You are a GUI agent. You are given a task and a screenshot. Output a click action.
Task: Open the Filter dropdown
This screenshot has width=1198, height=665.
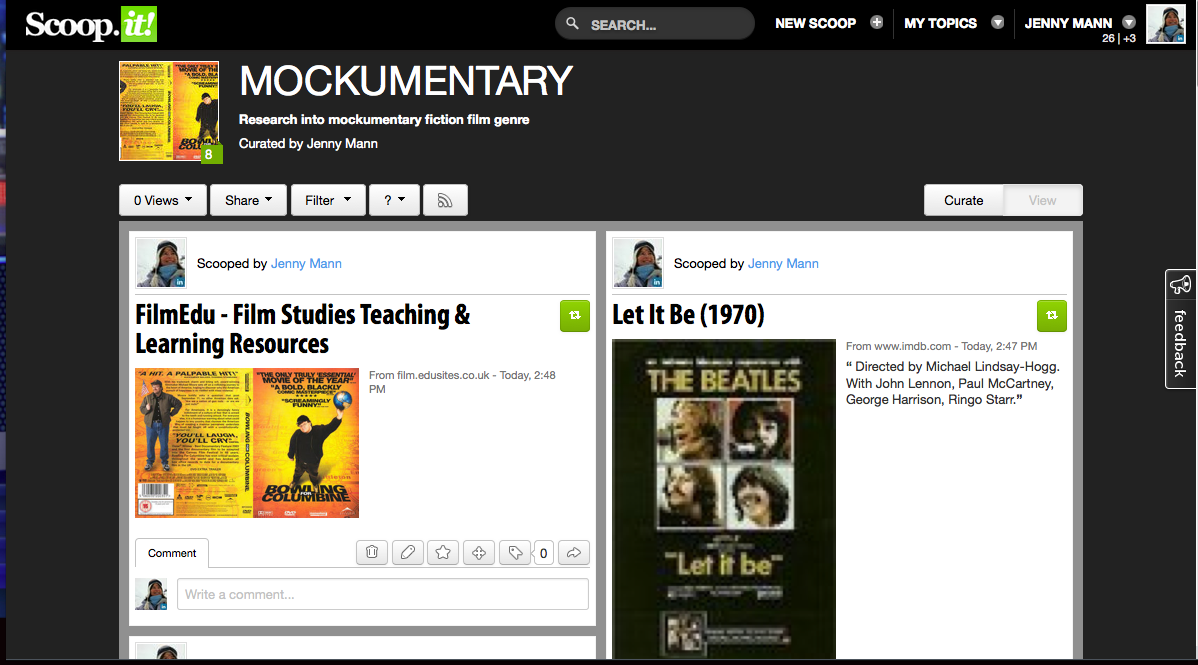pyautogui.click(x=328, y=200)
